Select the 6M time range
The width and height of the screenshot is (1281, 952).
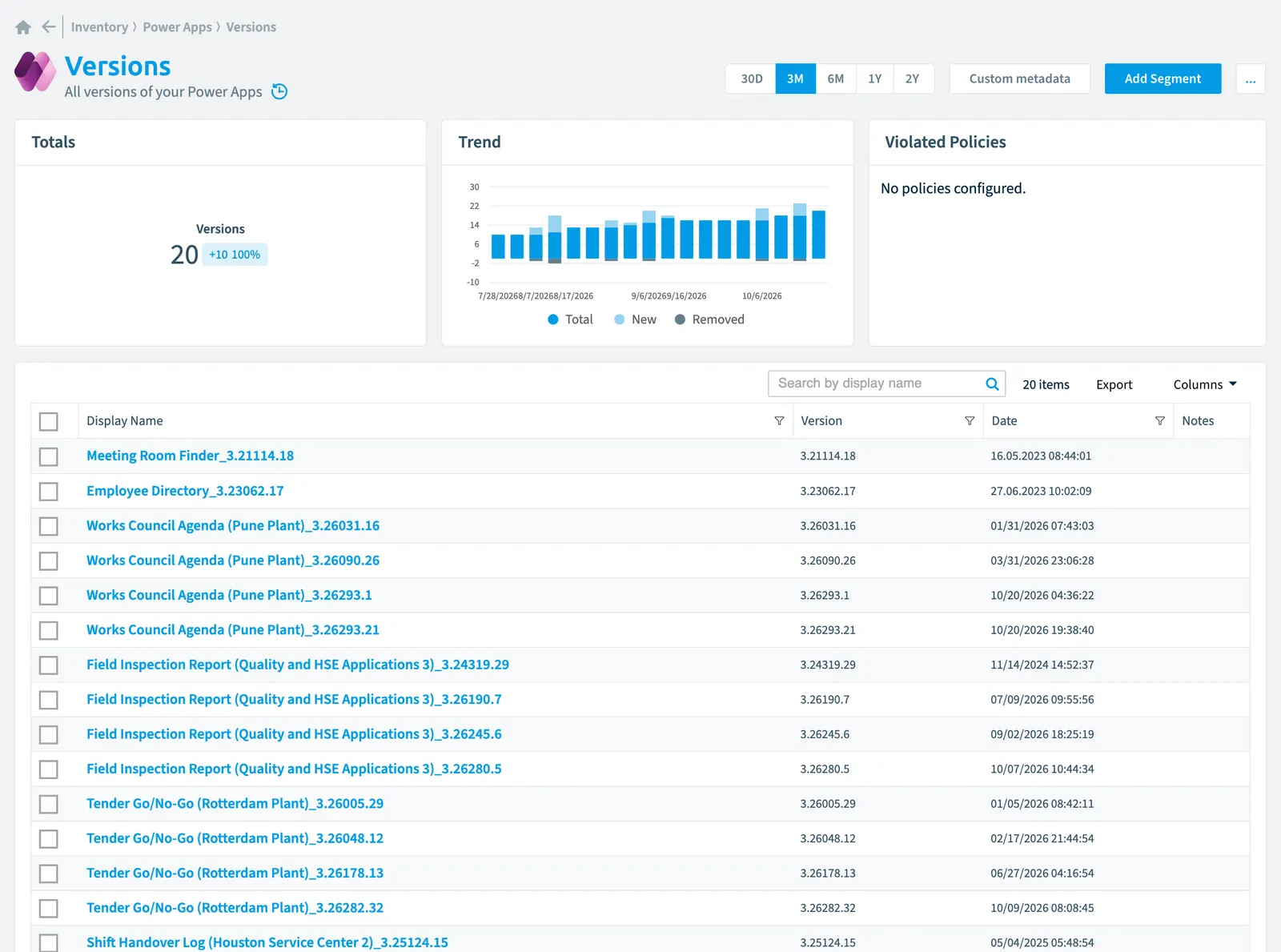tap(836, 79)
